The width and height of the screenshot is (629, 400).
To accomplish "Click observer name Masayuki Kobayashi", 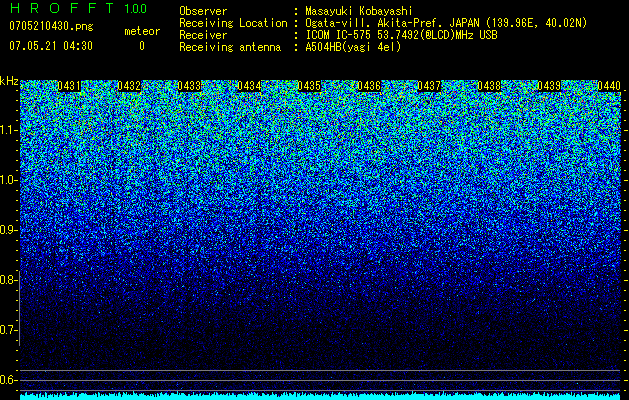I will click(x=359, y=11).
